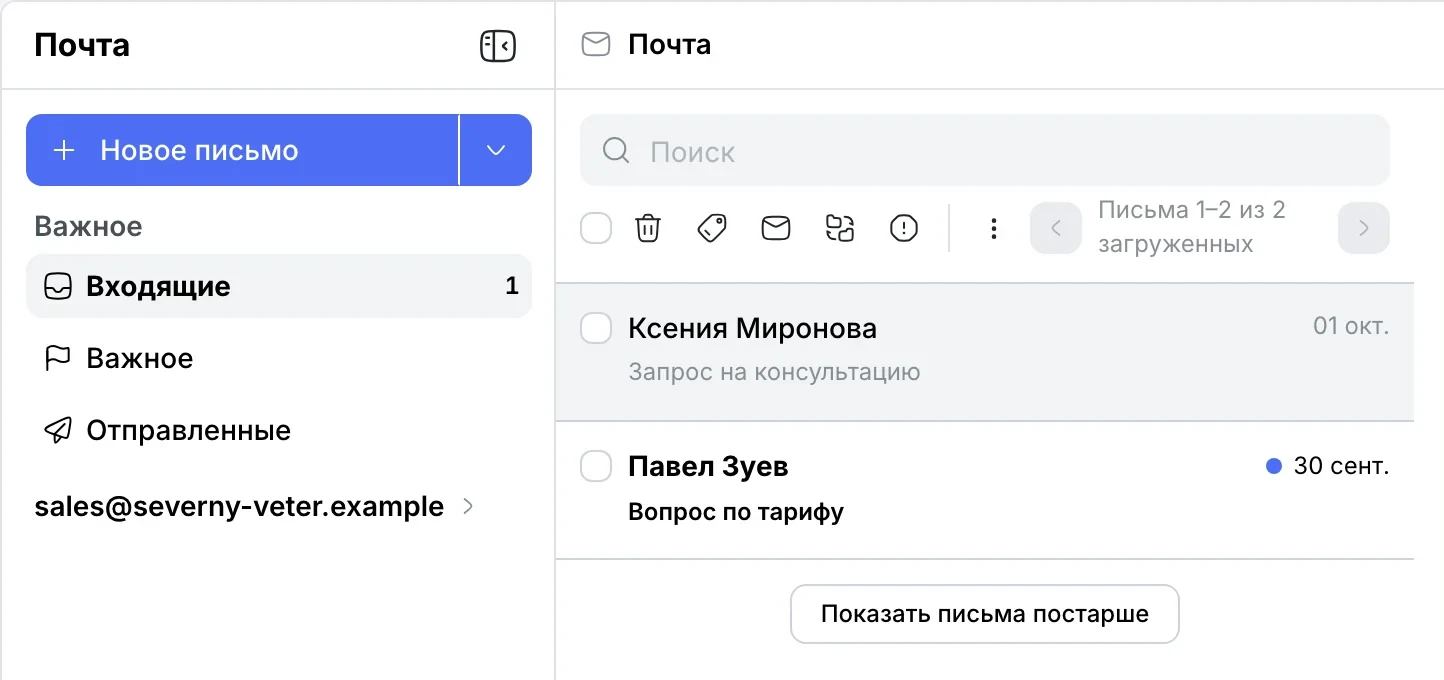Click sender name Ксения Миронова
Viewport: 1444px width, 680px height.
(x=752, y=328)
